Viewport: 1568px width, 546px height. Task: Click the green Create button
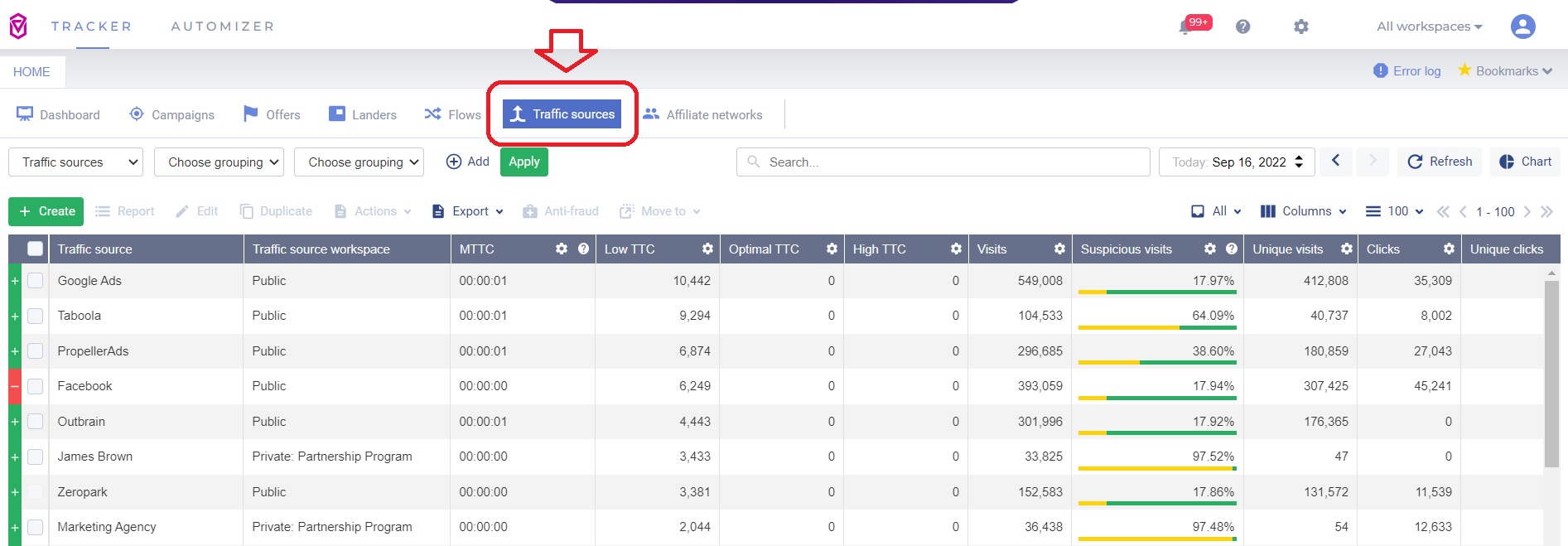tap(46, 211)
